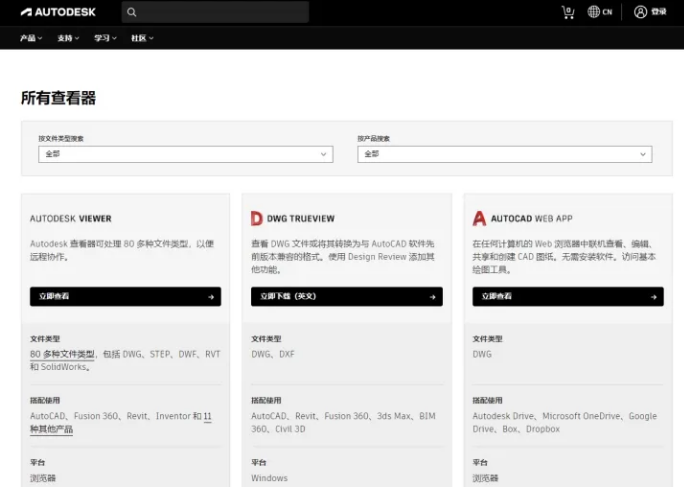The image size is (684, 487).
Task: Click arrow on 立即下载 (英文) button
Action: [432, 297]
